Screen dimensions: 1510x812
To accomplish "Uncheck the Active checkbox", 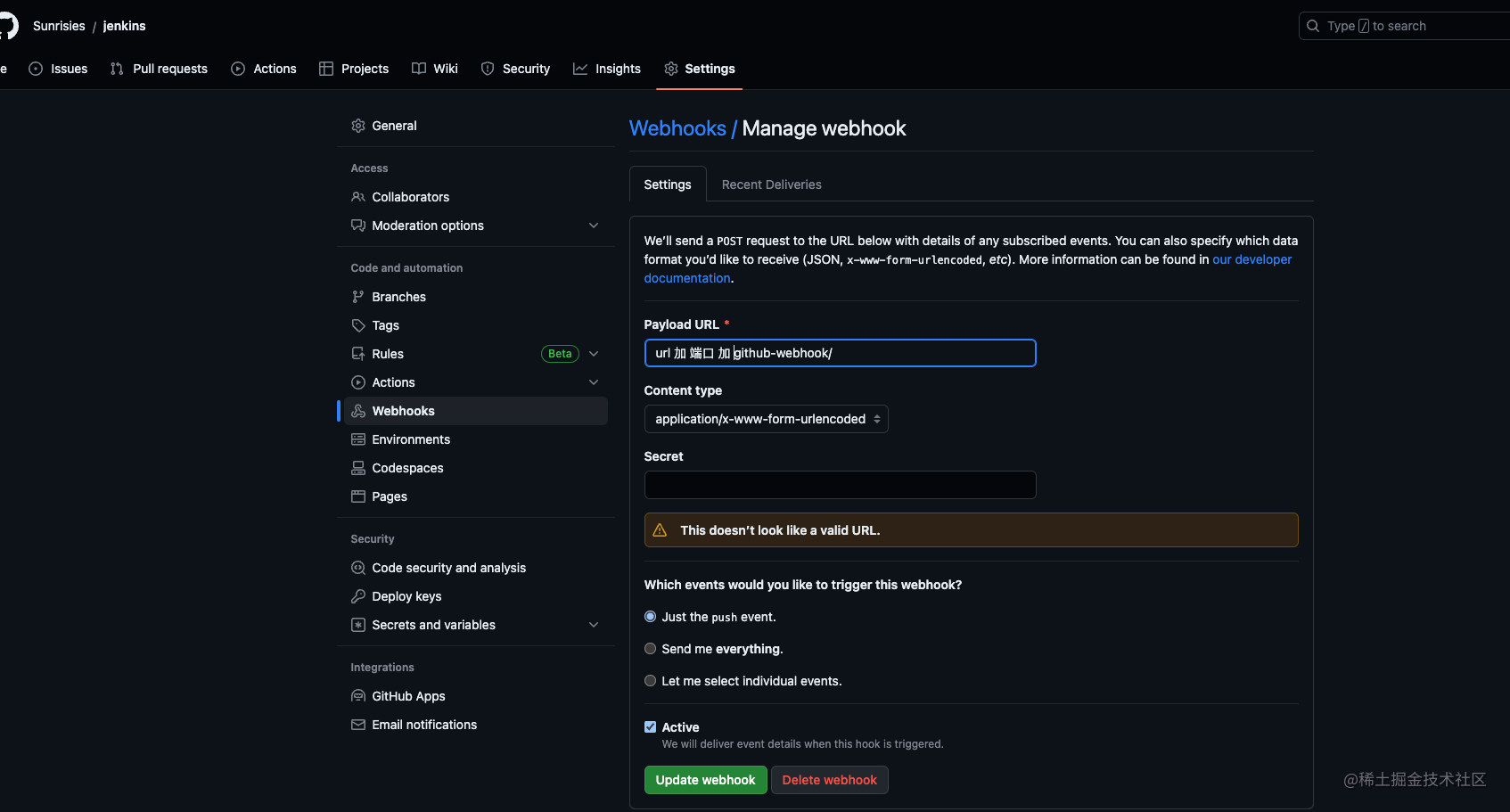I will (x=651, y=727).
